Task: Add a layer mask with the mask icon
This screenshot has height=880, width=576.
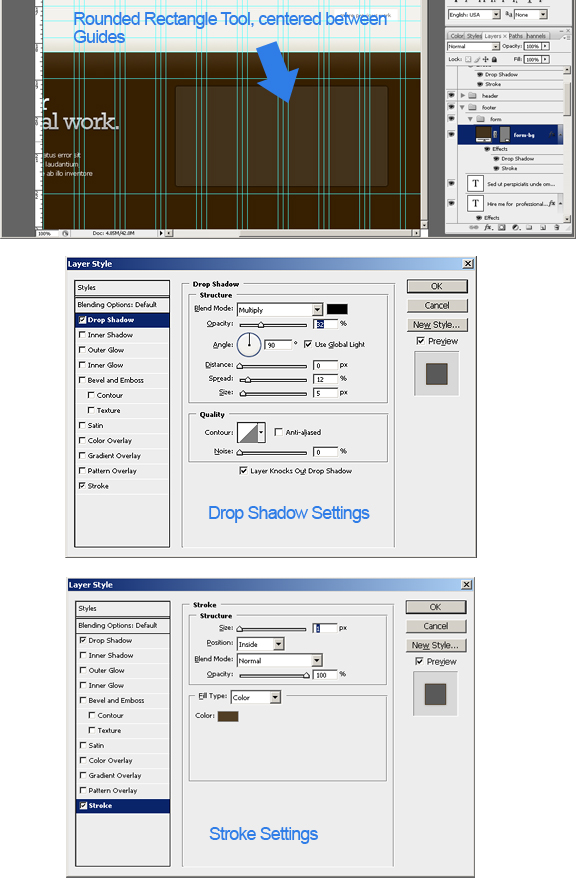Action: 502,227
